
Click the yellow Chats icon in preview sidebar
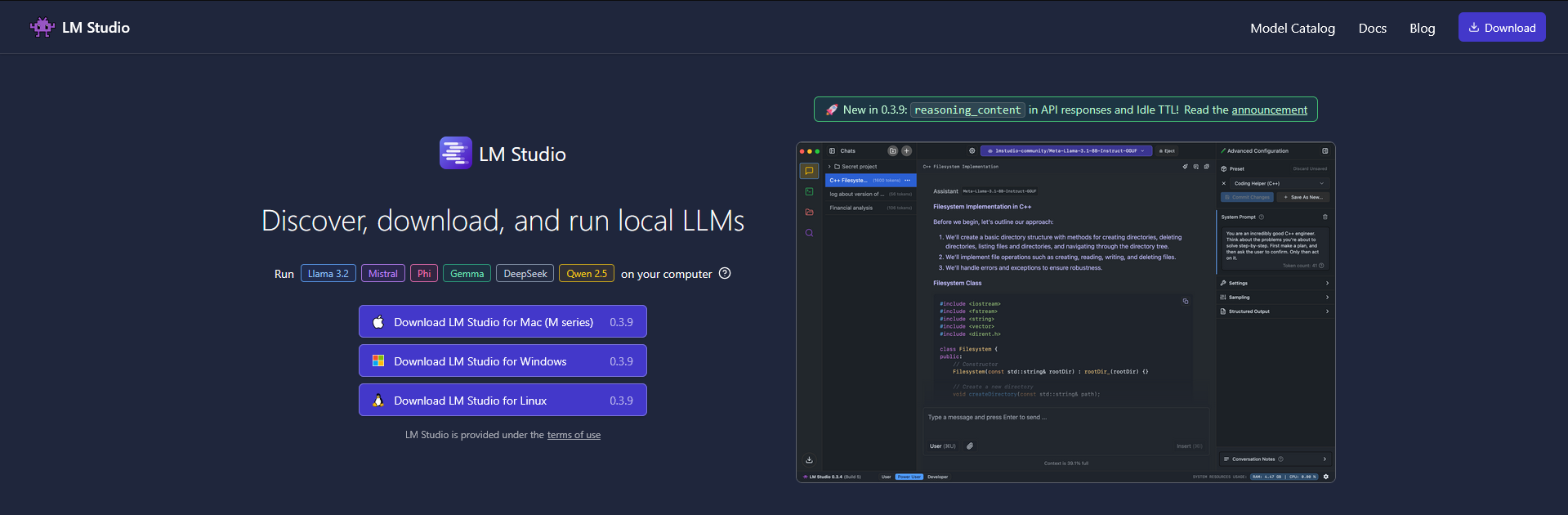click(809, 171)
